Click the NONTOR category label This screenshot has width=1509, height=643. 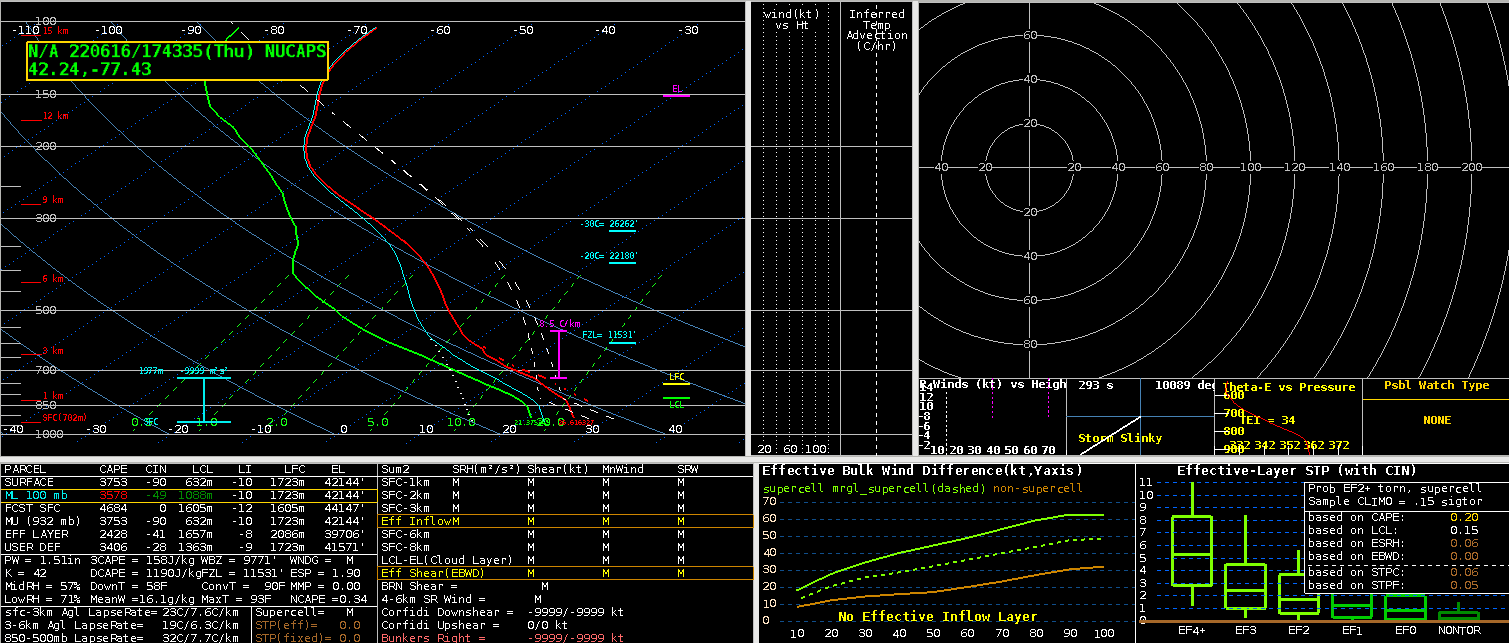click(x=1458, y=631)
